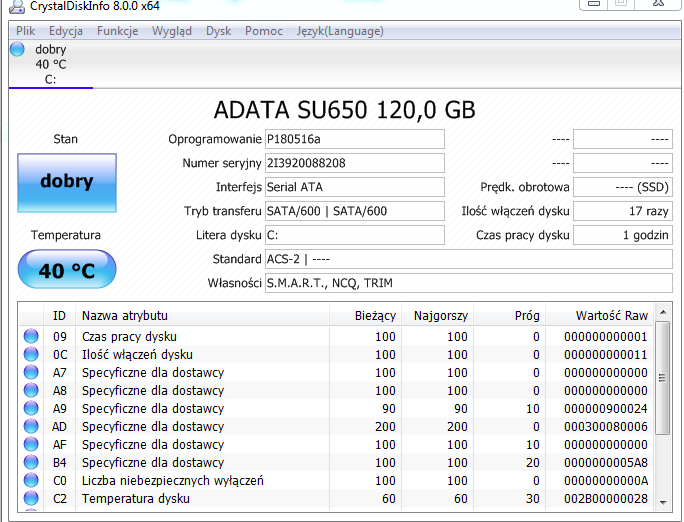684x522 pixels.
Task: Click the serial number field
Action: click(x=354, y=163)
